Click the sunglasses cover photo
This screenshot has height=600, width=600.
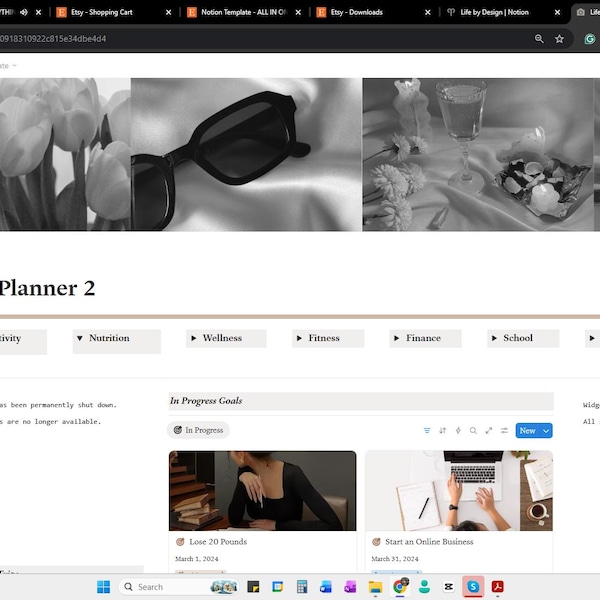pos(246,155)
